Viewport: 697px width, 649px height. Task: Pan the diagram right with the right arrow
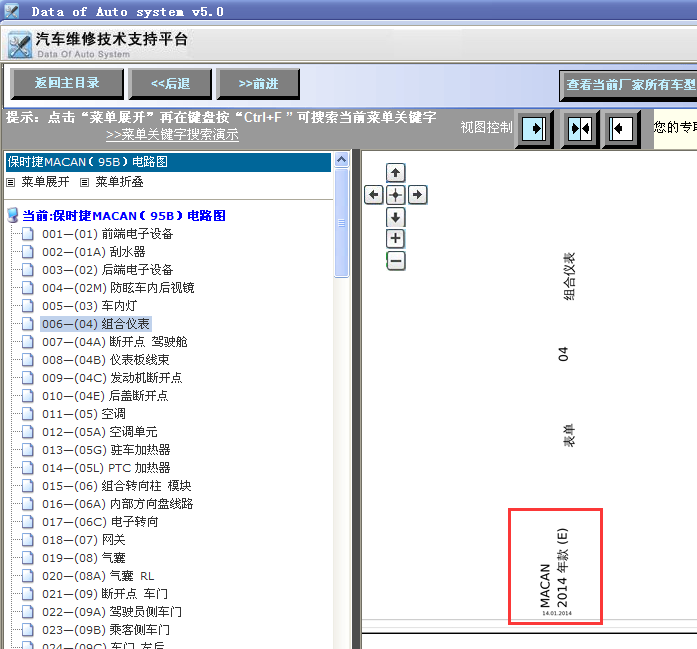417,195
